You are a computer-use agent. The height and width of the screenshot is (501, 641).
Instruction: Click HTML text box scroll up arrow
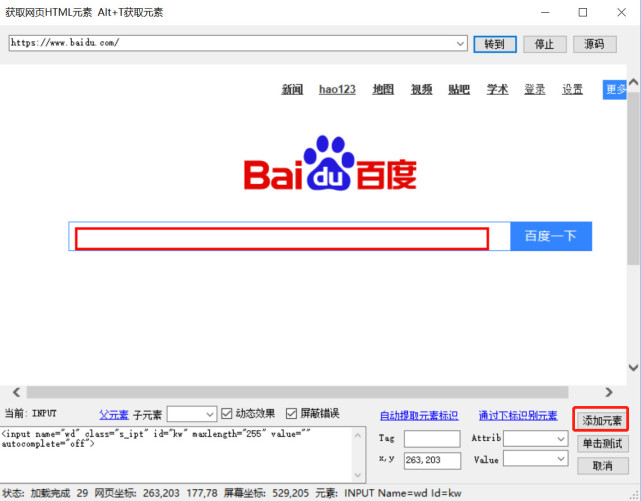pyautogui.click(x=358, y=435)
